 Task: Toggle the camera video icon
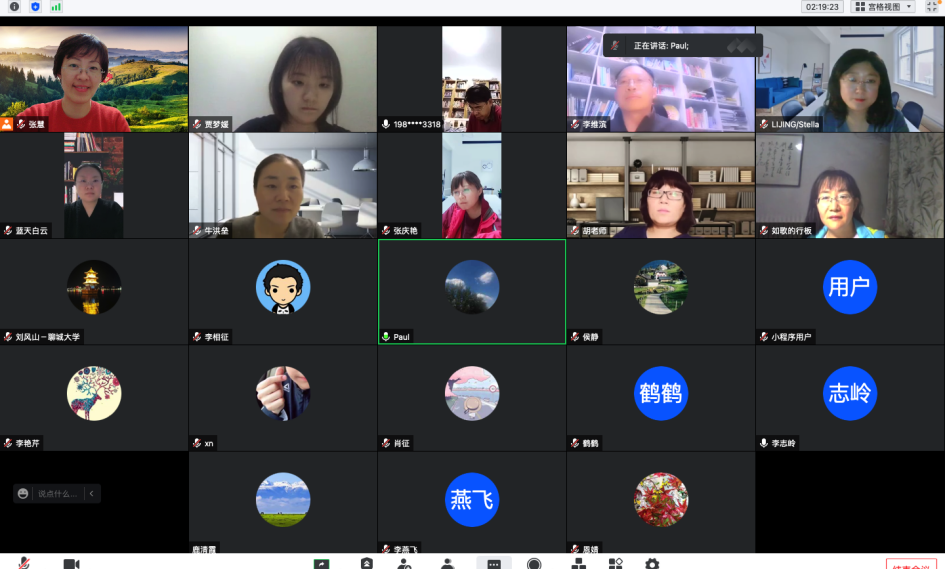point(71,563)
